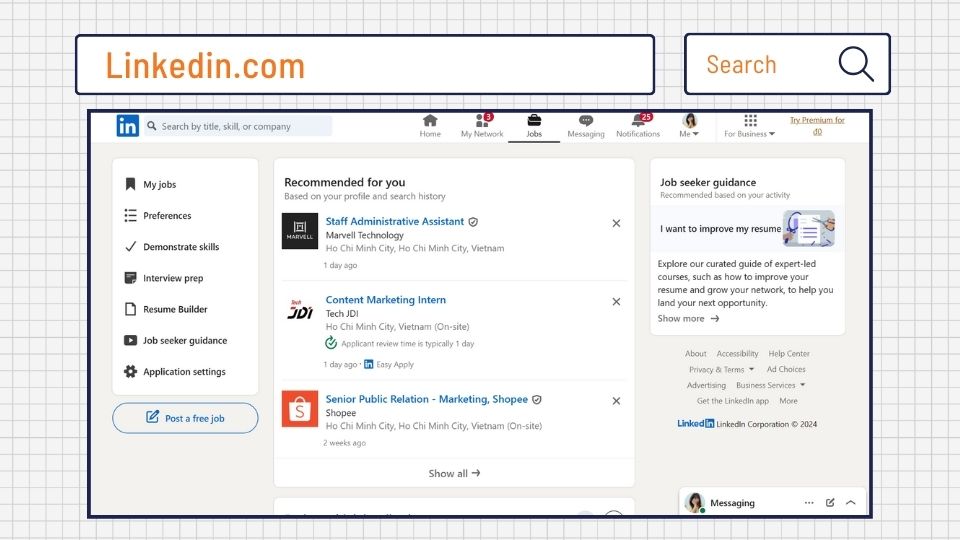The image size is (960, 540).
Task: Expand the Messaging panel chevron
Action: click(851, 503)
